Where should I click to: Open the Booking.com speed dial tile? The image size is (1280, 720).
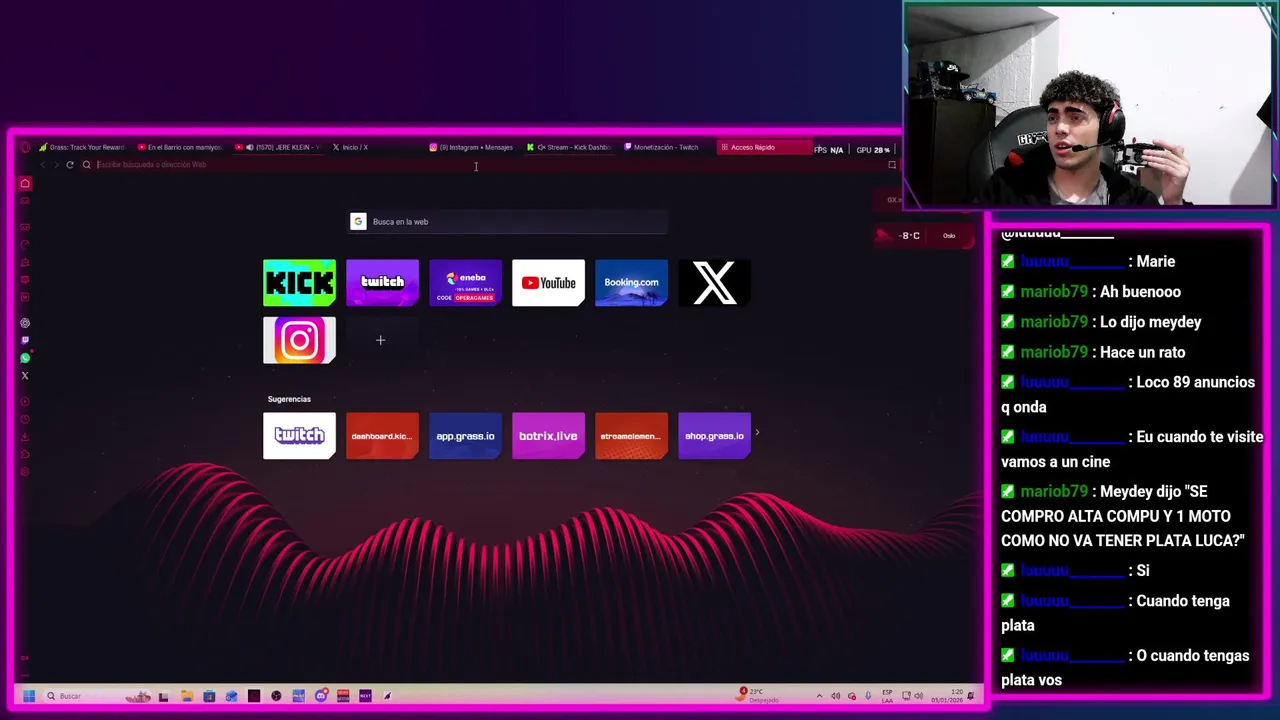(x=631, y=283)
